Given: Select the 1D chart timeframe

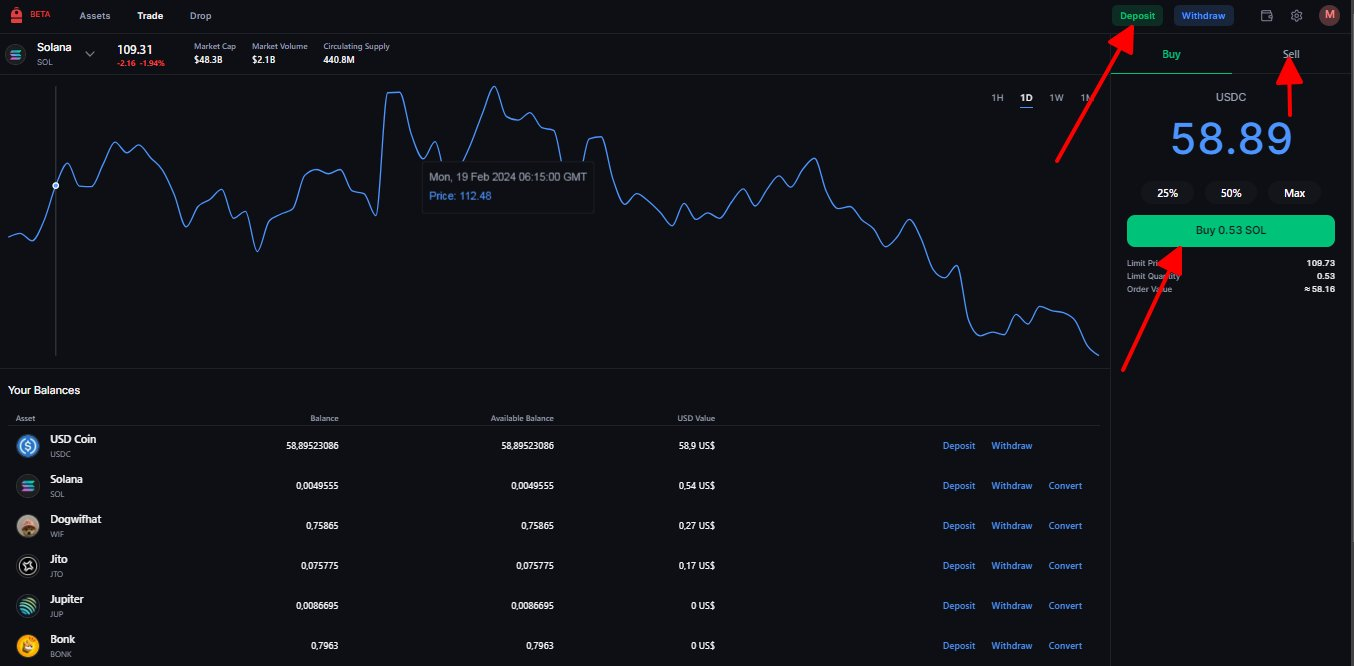Looking at the screenshot, I should click(1026, 98).
